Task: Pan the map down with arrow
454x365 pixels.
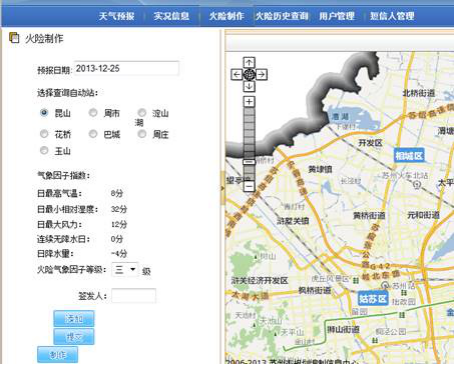Action: tap(249, 86)
